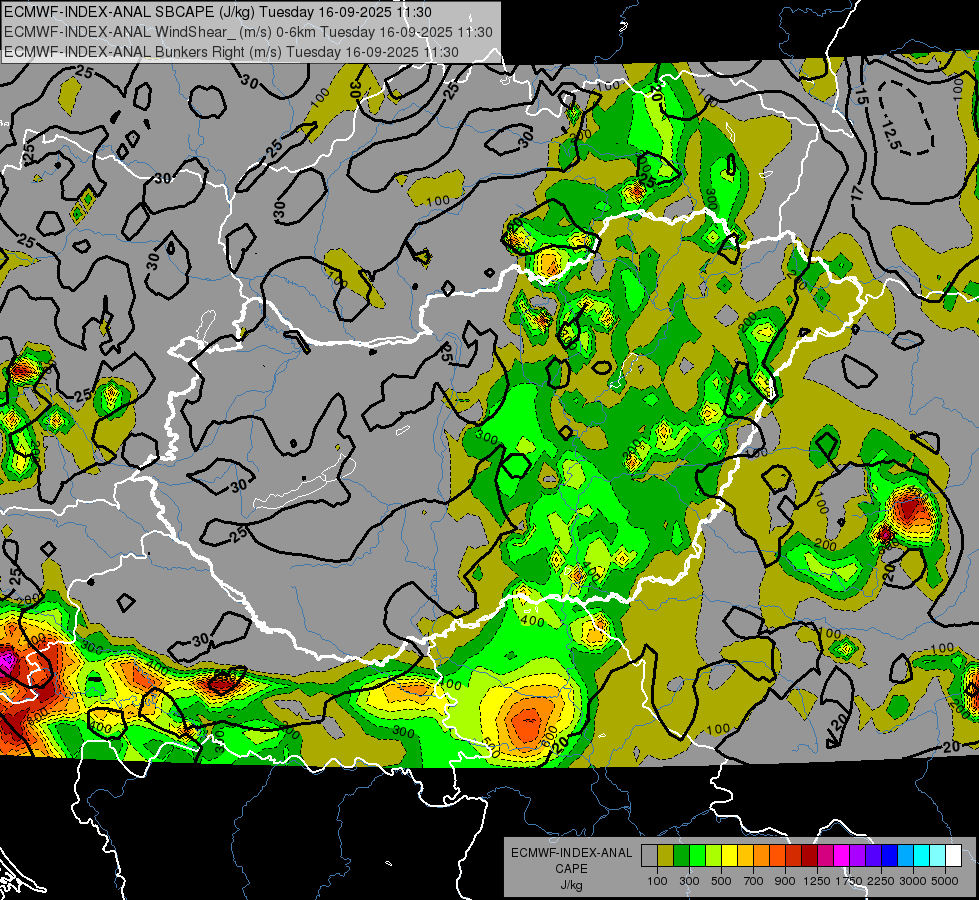Screen dimensions: 979x900
Task: Click the 300 tick label on legend scale
Action: 689,881
